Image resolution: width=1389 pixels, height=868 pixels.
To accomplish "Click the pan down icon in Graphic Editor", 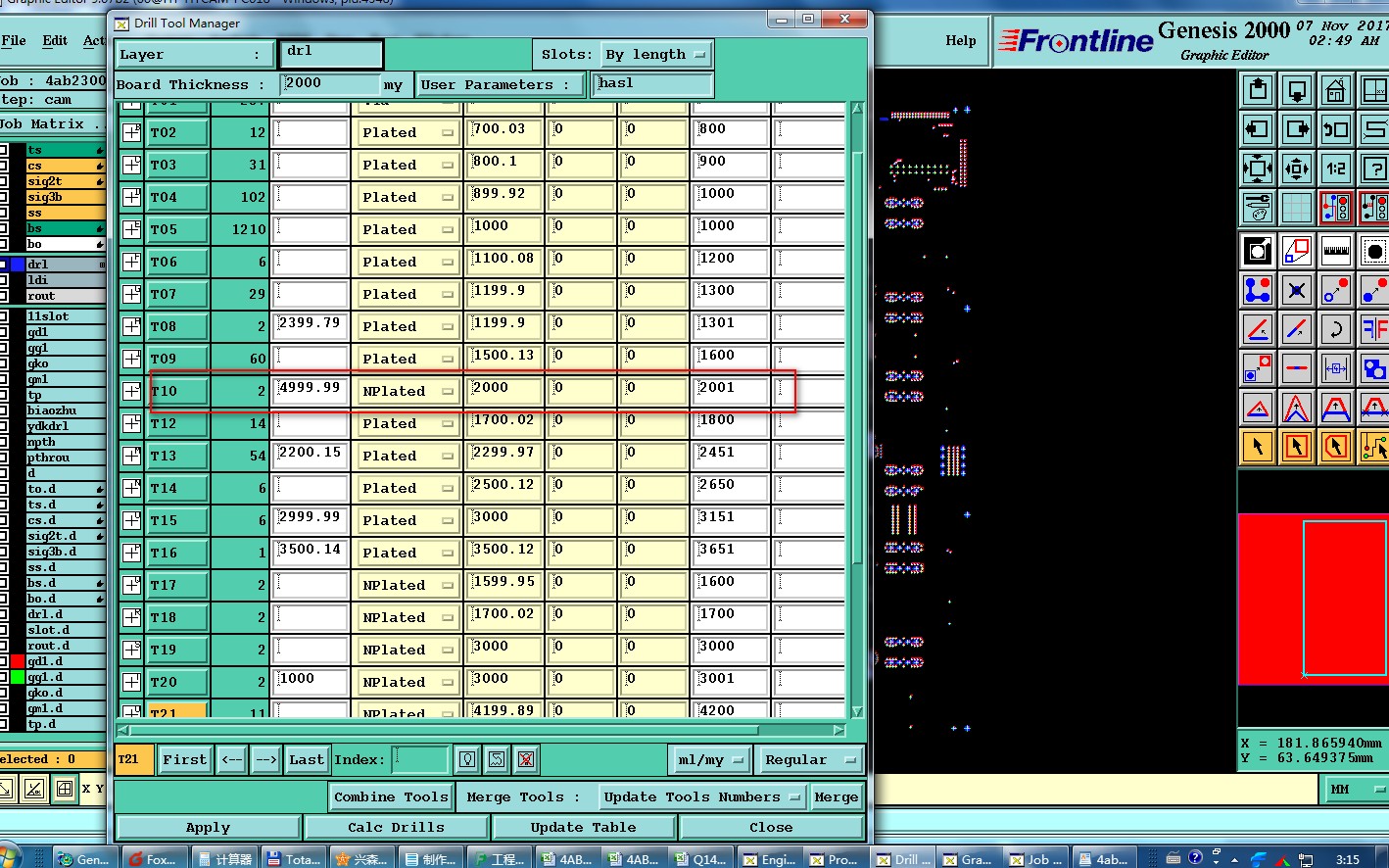I will 1296,90.
